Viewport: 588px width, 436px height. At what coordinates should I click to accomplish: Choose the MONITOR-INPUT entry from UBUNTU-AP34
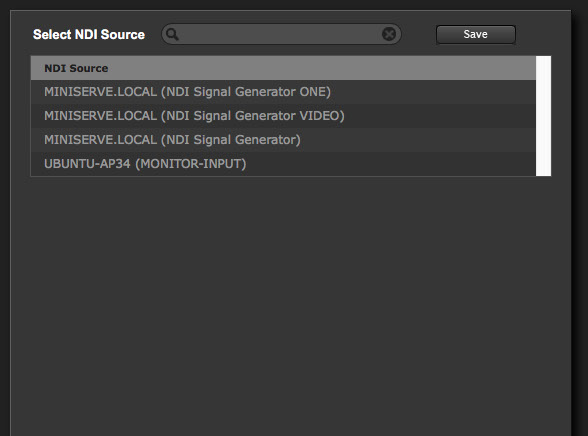coord(283,164)
